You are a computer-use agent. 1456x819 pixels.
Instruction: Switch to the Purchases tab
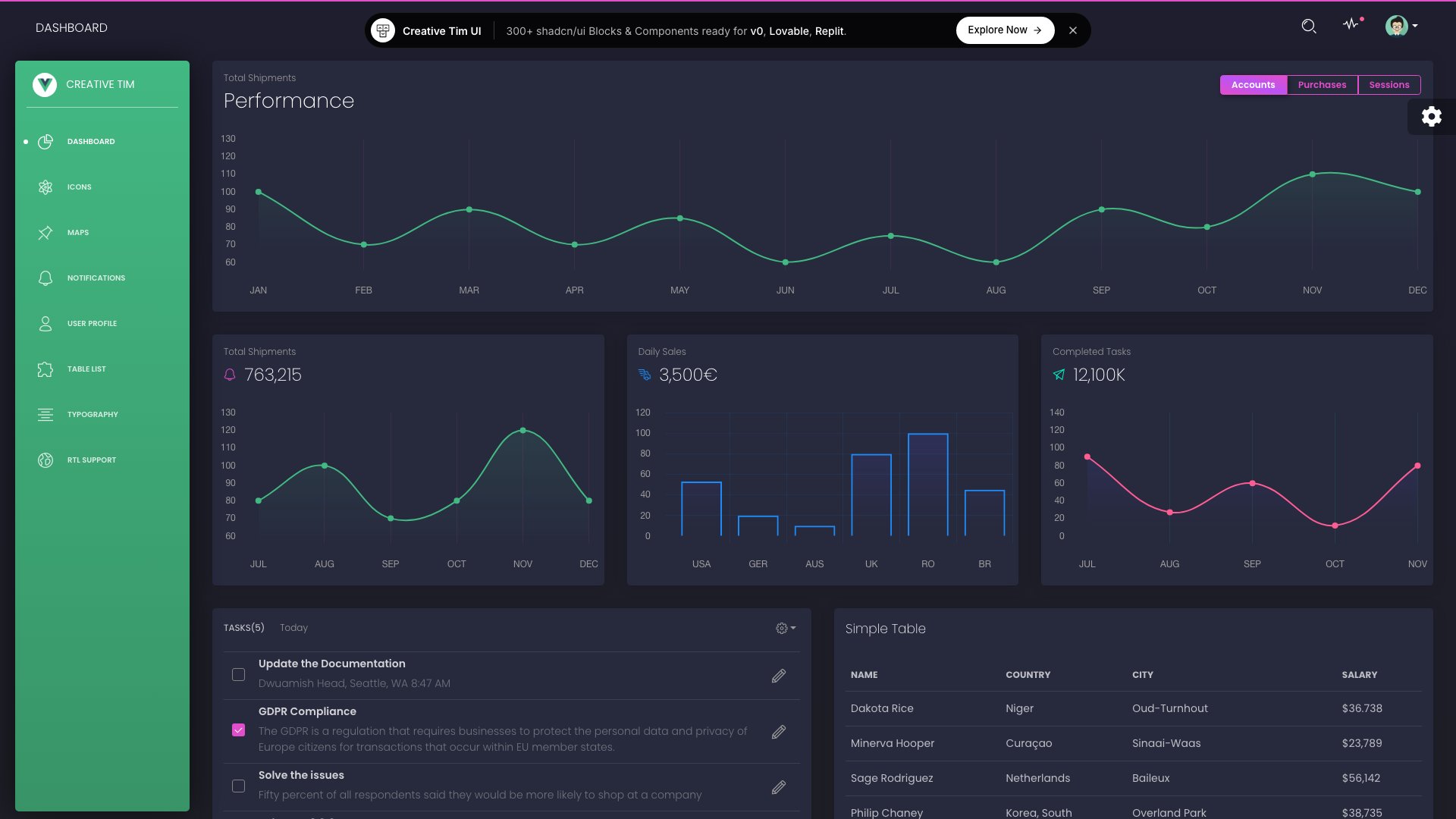click(1322, 84)
